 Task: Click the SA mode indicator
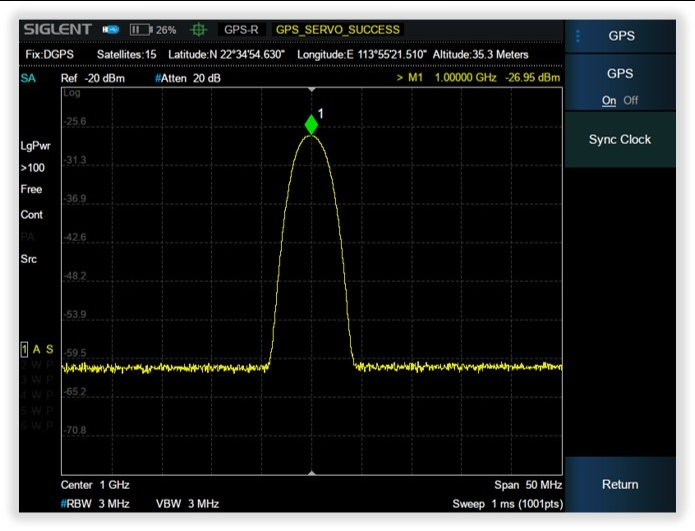(x=28, y=78)
